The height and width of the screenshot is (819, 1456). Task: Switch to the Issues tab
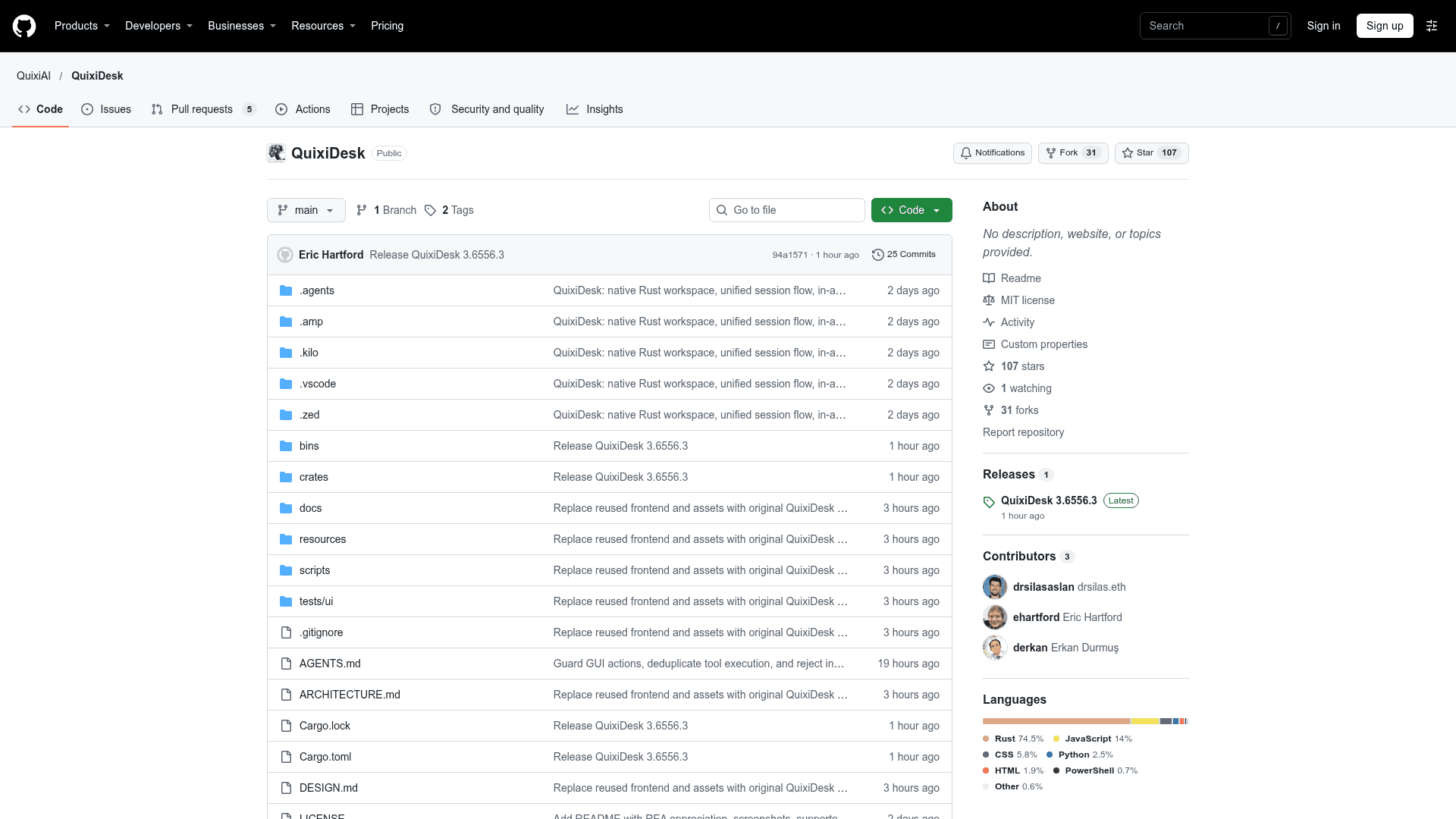click(x=106, y=109)
